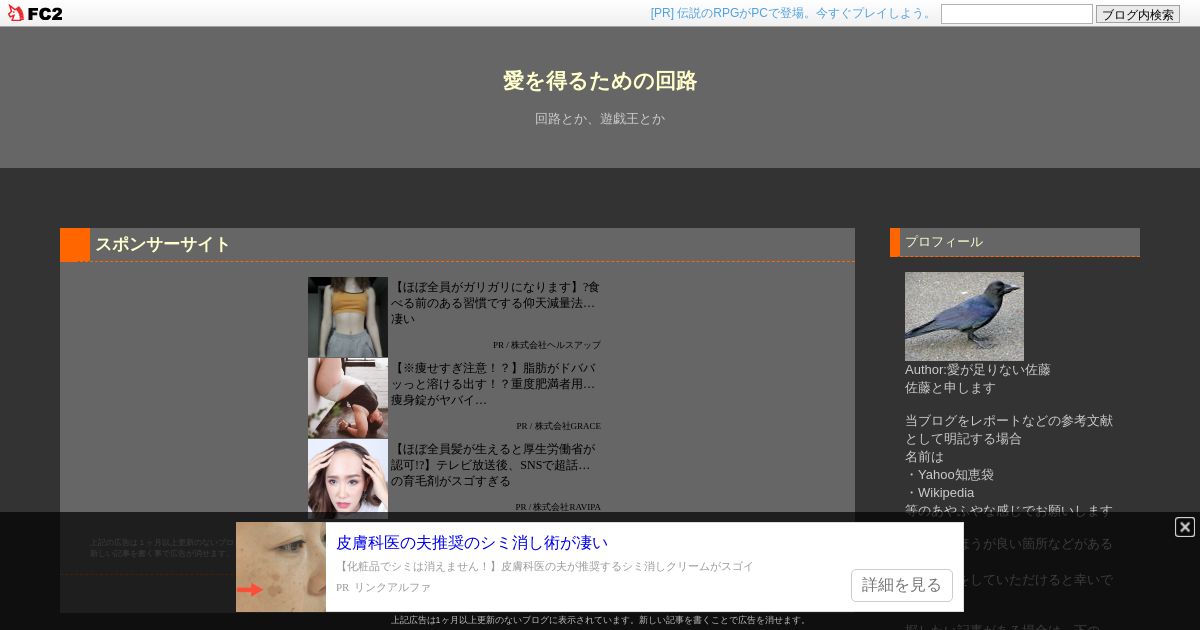Open the ad text 痩せすぎ注意 脂肪がドバババ
The height and width of the screenshot is (630, 1200).
pyautogui.click(x=494, y=384)
